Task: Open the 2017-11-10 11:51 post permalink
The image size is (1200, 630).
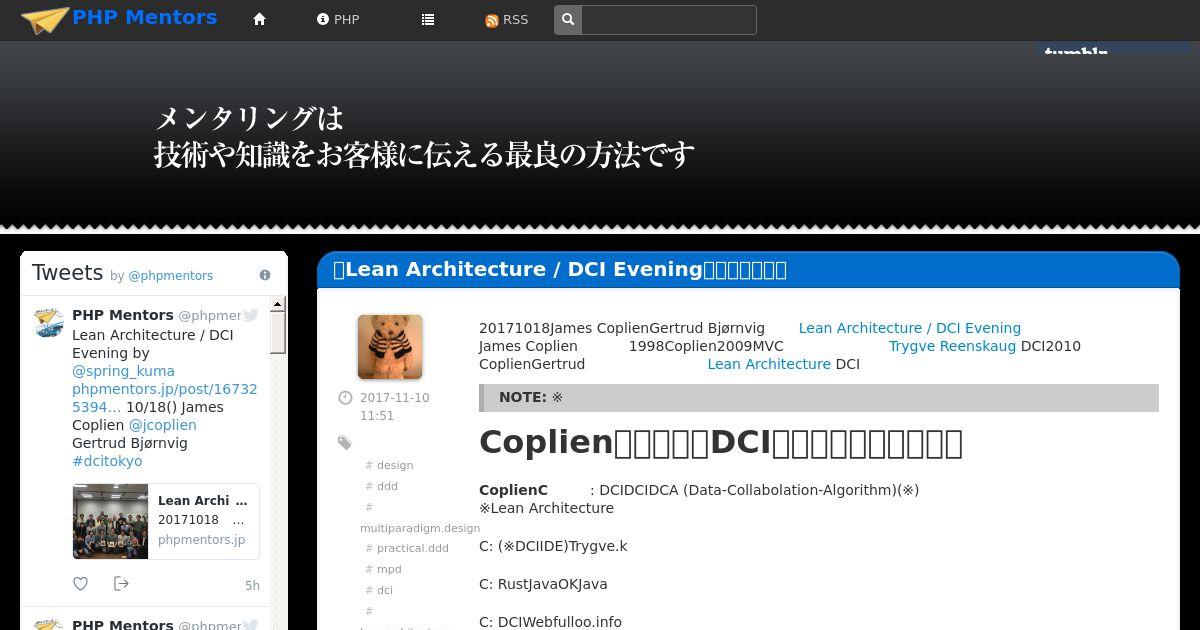Action: 394,407
